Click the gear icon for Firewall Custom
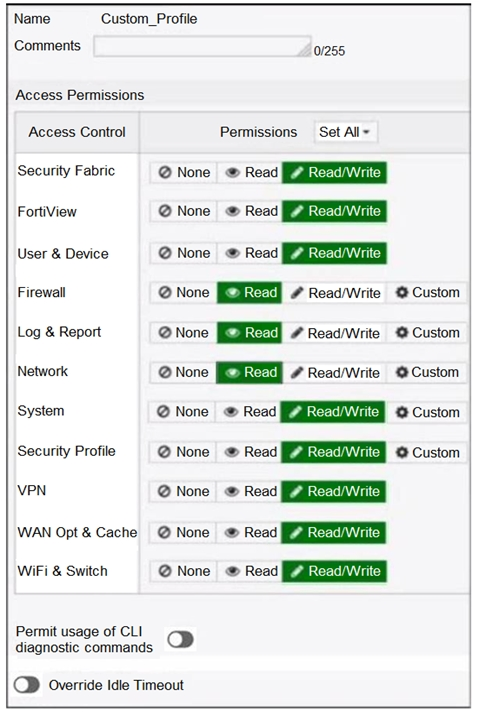Viewport: 479px width, 716px height. coord(401,292)
